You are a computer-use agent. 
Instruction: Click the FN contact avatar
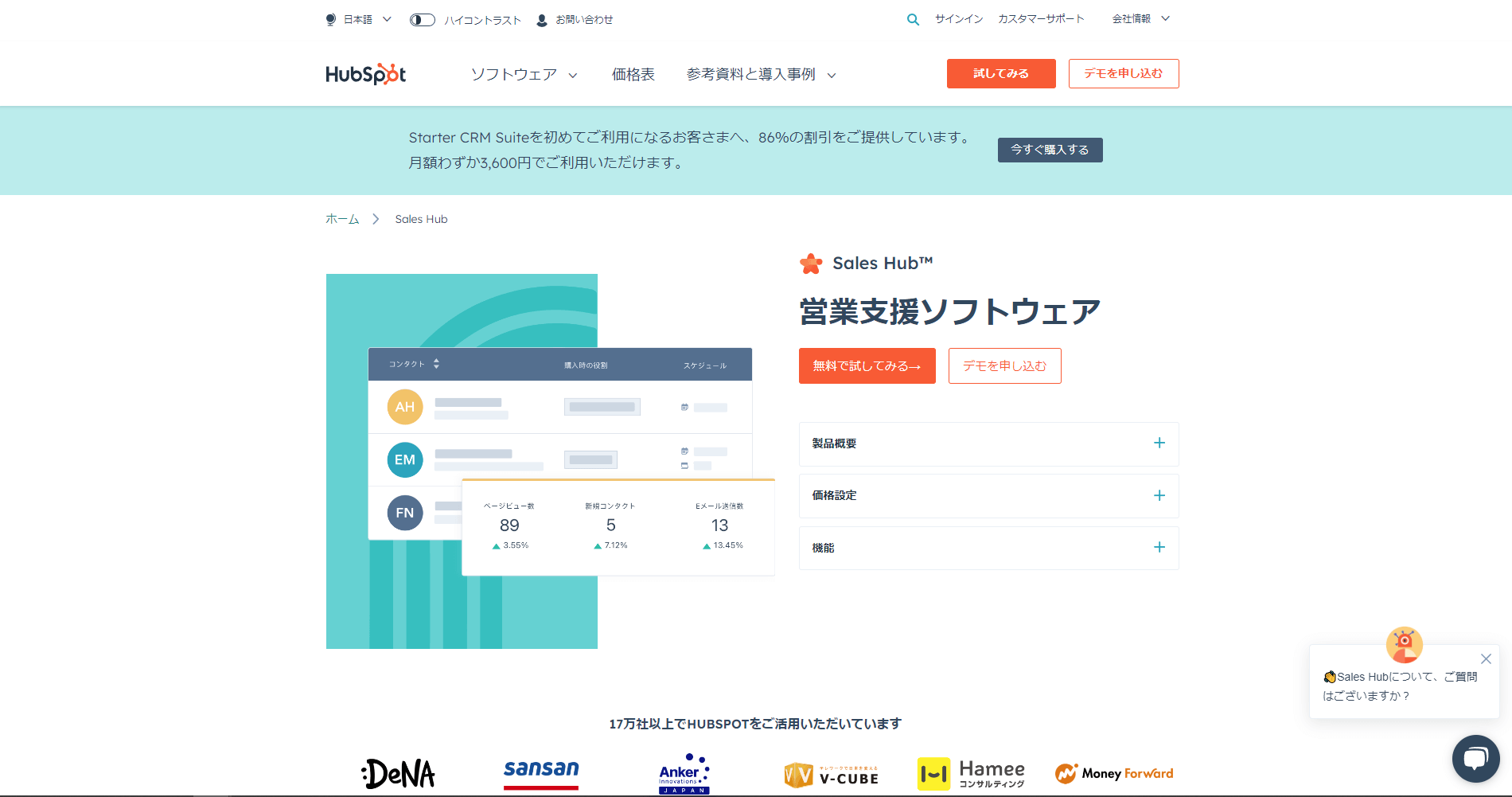click(x=405, y=513)
